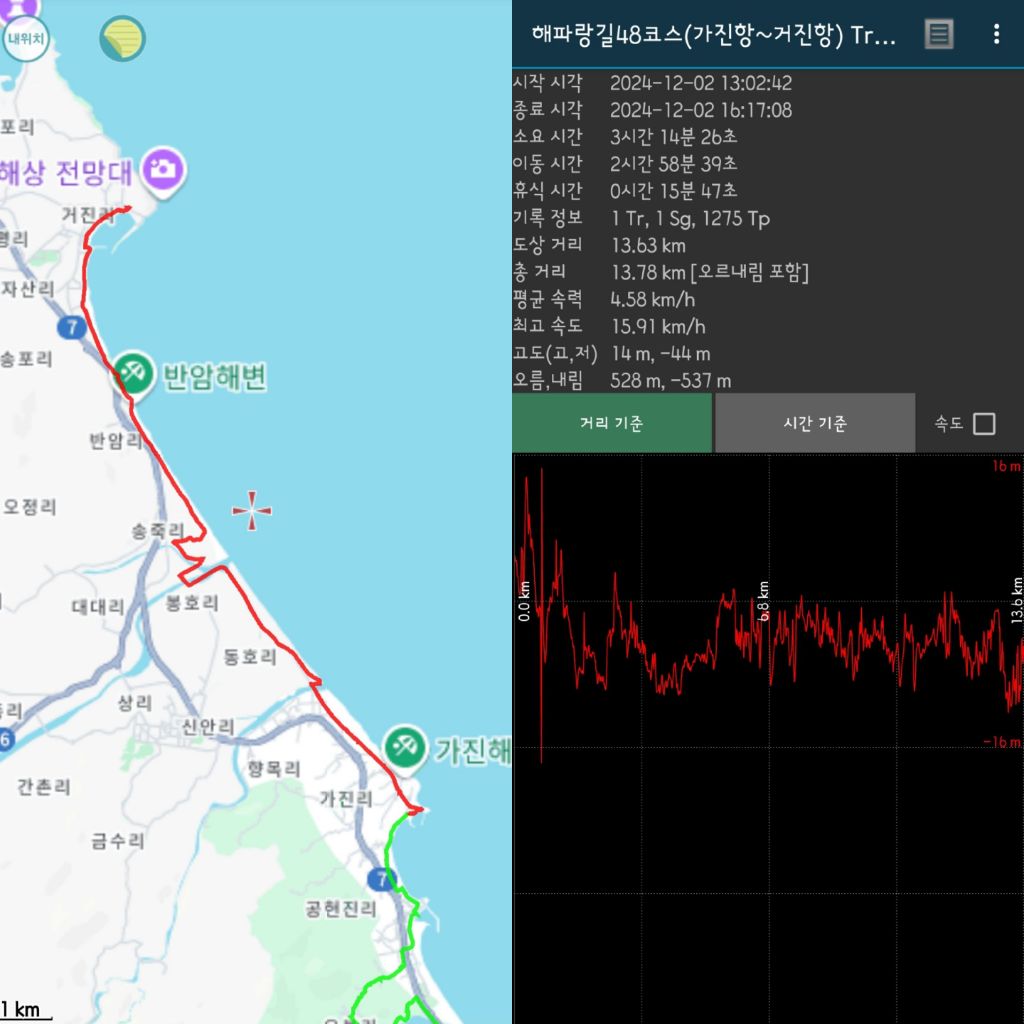Tap the 금수리 label on the map
1024x1024 pixels.
click(x=118, y=840)
